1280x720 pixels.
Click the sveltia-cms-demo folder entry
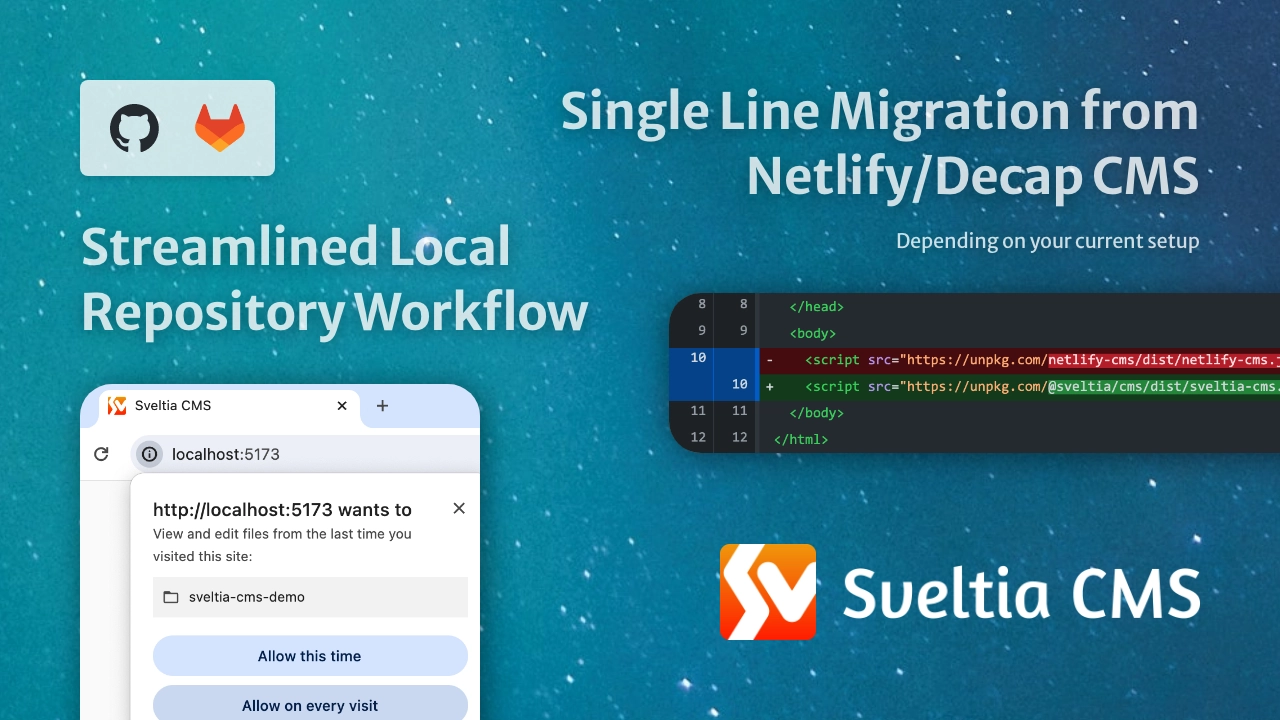click(x=310, y=597)
